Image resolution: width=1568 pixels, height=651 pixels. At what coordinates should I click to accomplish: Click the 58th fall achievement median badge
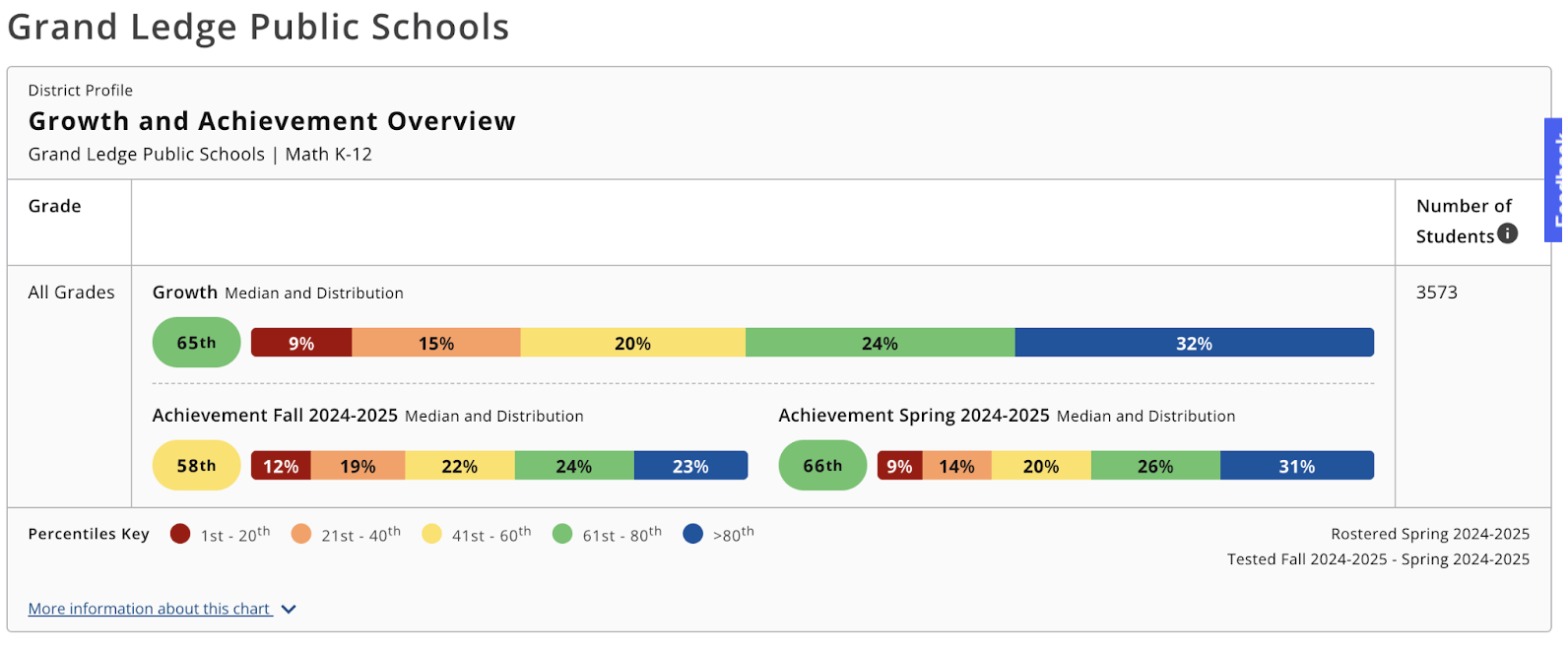(196, 466)
